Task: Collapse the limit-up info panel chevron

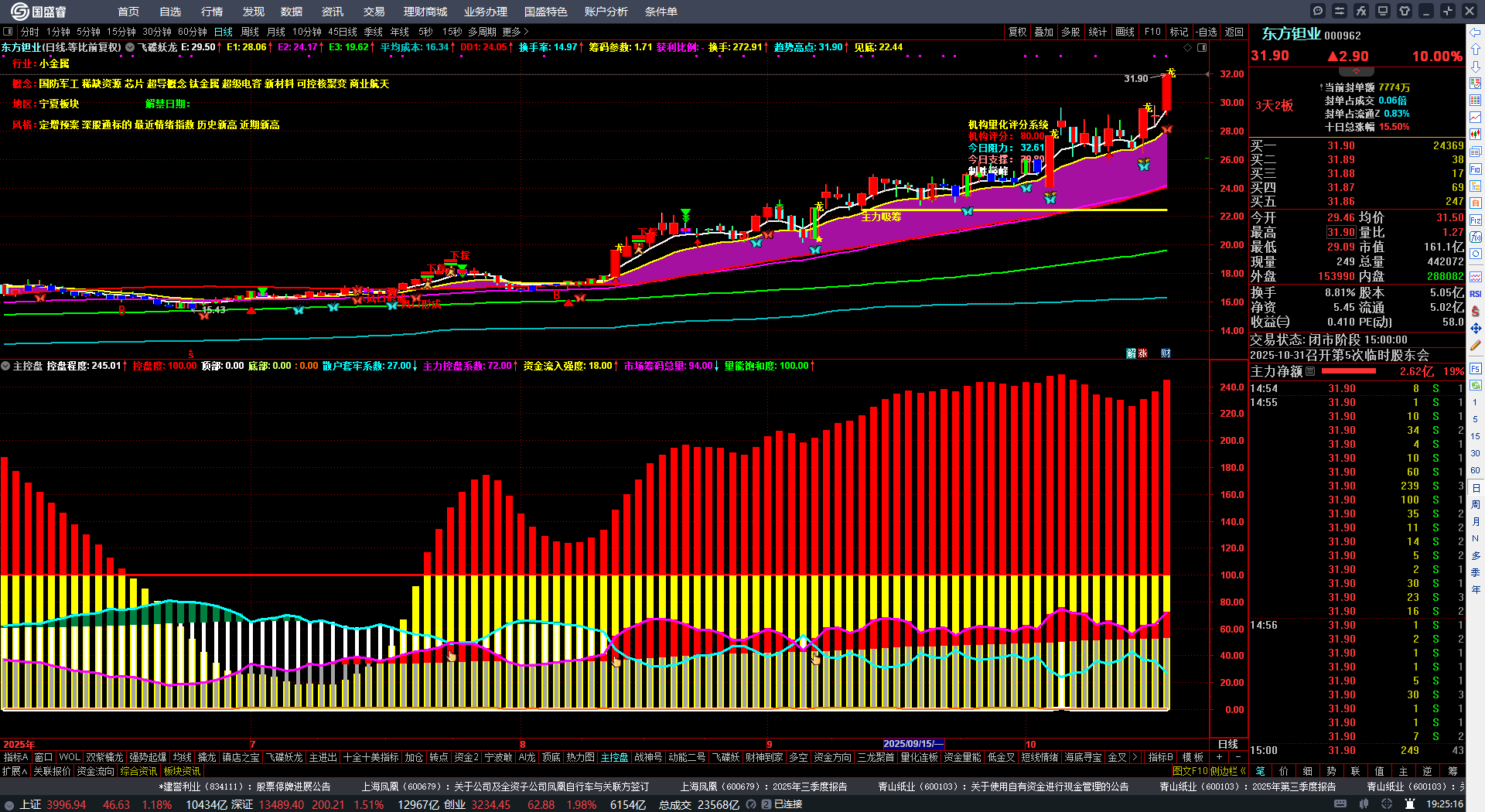Action: tap(1356, 71)
